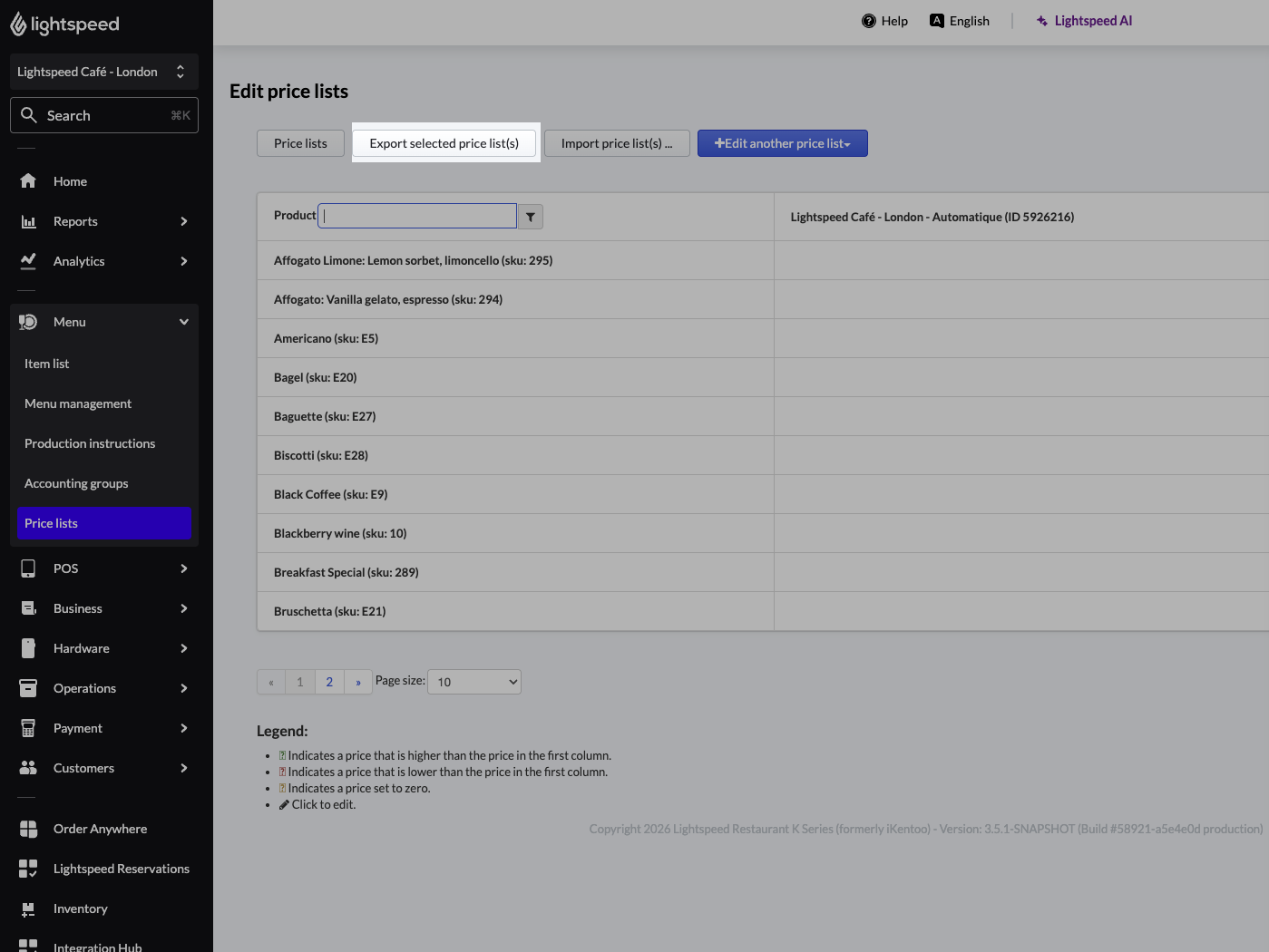Go to Integration Hub
The height and width of the screenshot is (952, 1269).
[x=98, y=946]
